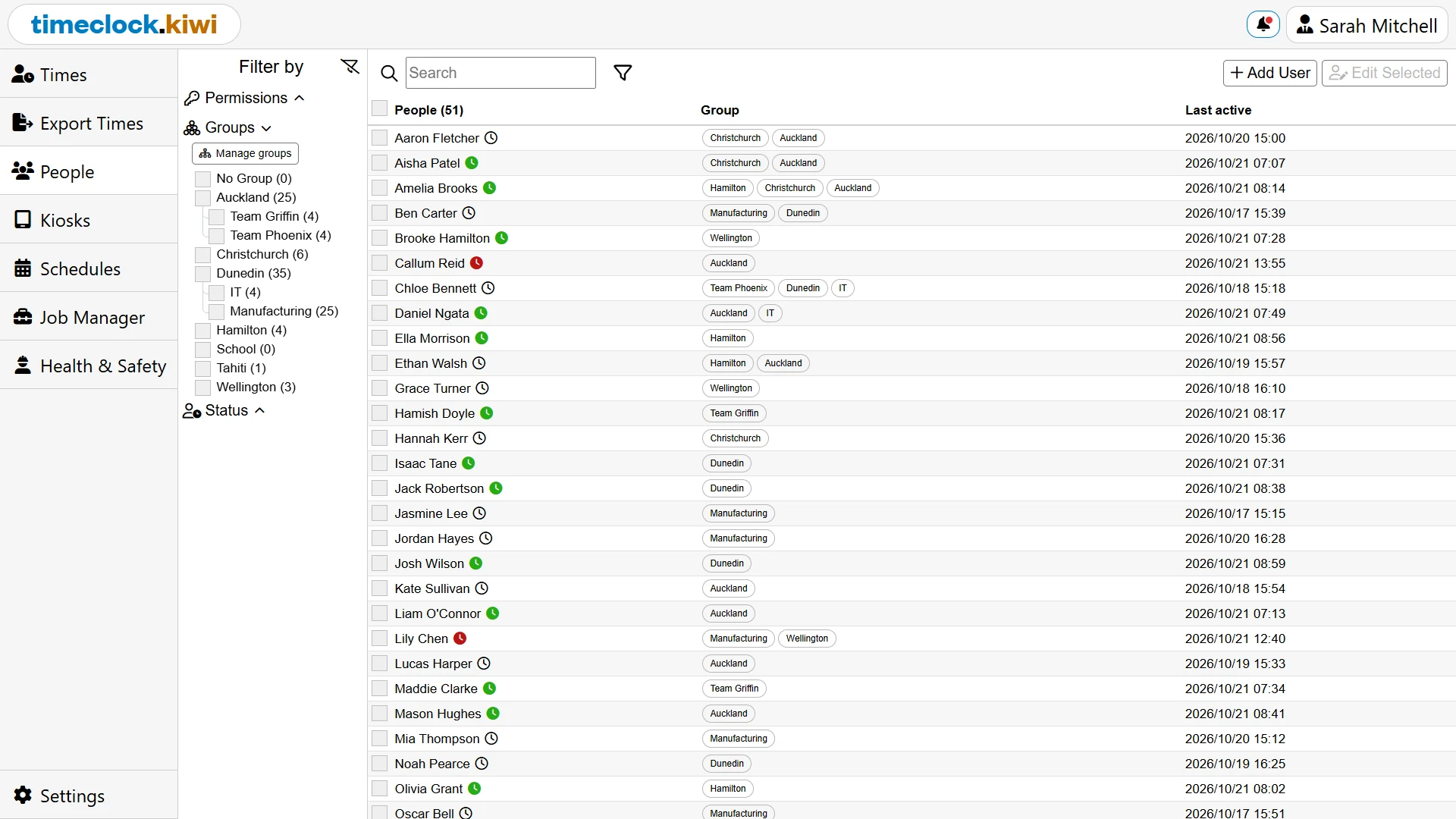Check the Manufacturing (25) filter
This screenshot has height=819, width=1456.
point(217,312)
